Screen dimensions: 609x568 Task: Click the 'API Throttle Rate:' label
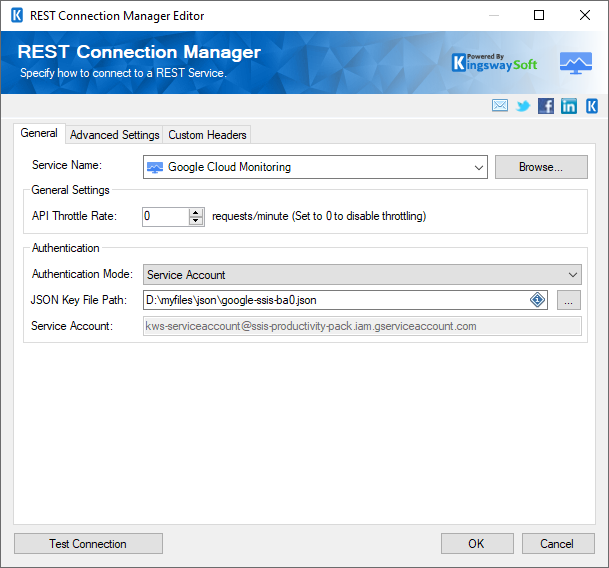click(74, 216)
